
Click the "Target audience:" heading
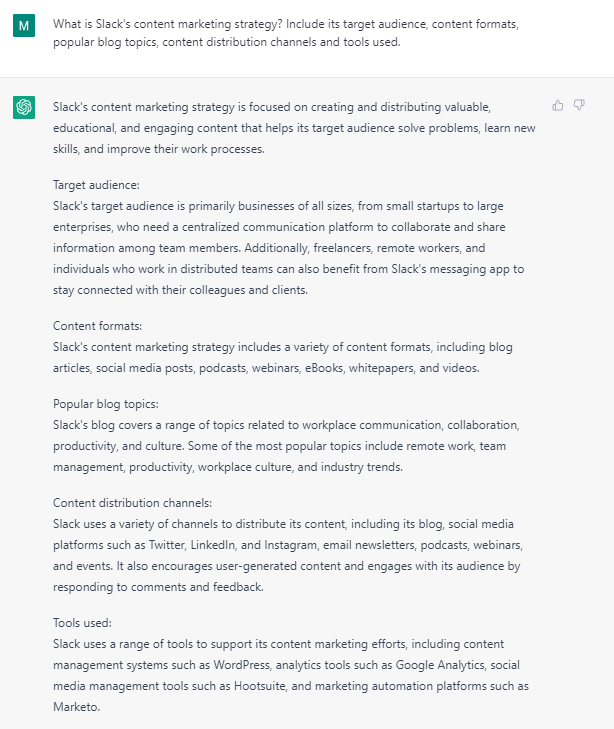click(96, 185)
